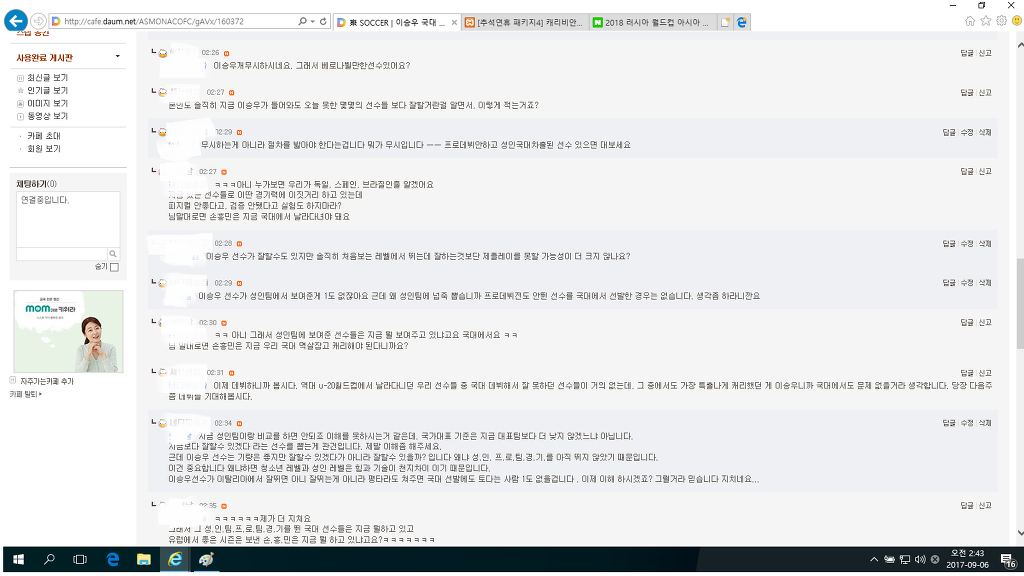Launch Microsoft Edge from the taskbar

(x=112, y=560)
